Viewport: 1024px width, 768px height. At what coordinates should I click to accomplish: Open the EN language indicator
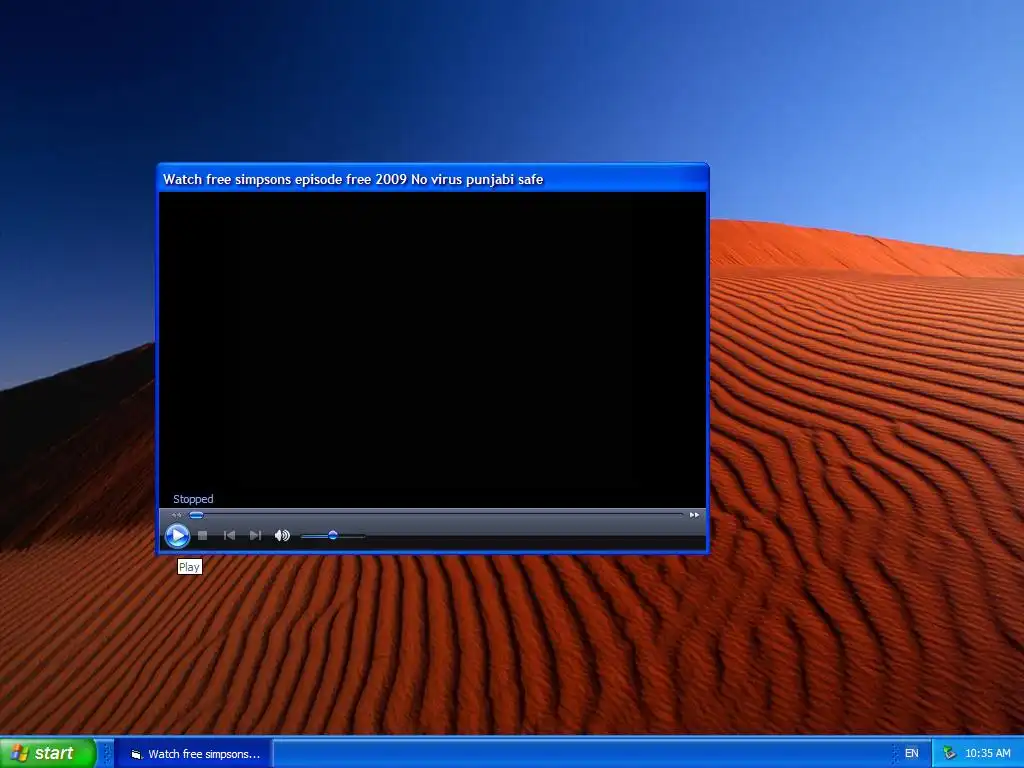coord(912,754)
